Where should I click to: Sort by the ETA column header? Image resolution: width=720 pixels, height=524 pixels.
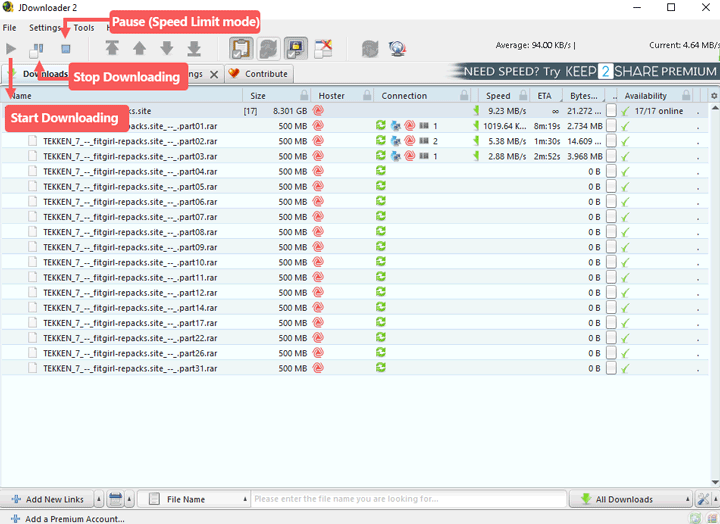(x=545, y=96)
